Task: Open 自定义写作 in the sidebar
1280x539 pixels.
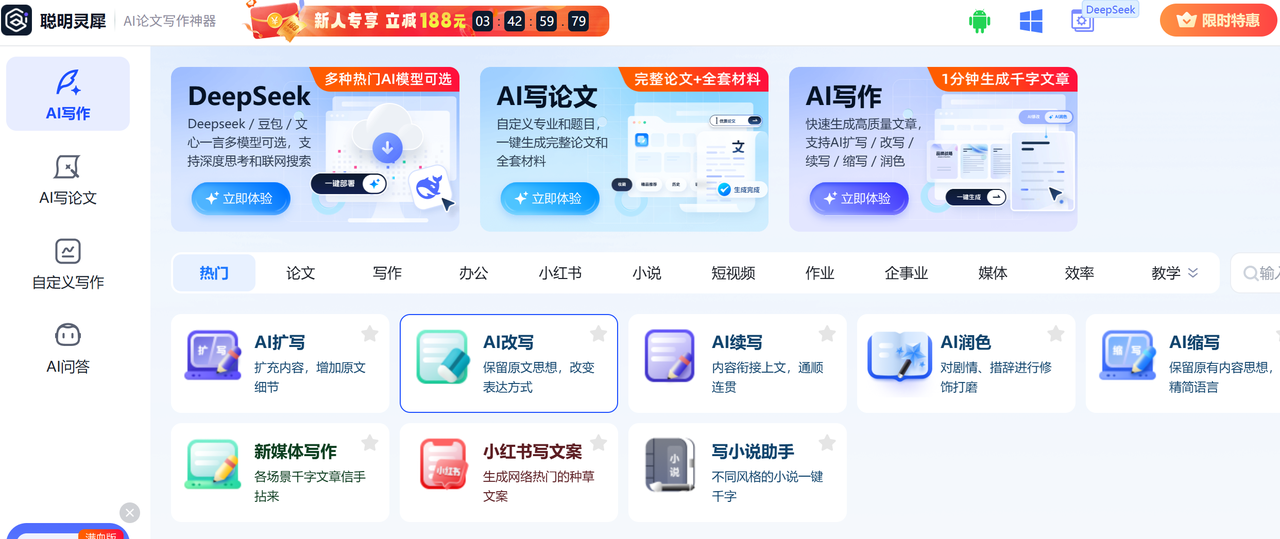Action: pyautogui.click(x=68, y=263)
